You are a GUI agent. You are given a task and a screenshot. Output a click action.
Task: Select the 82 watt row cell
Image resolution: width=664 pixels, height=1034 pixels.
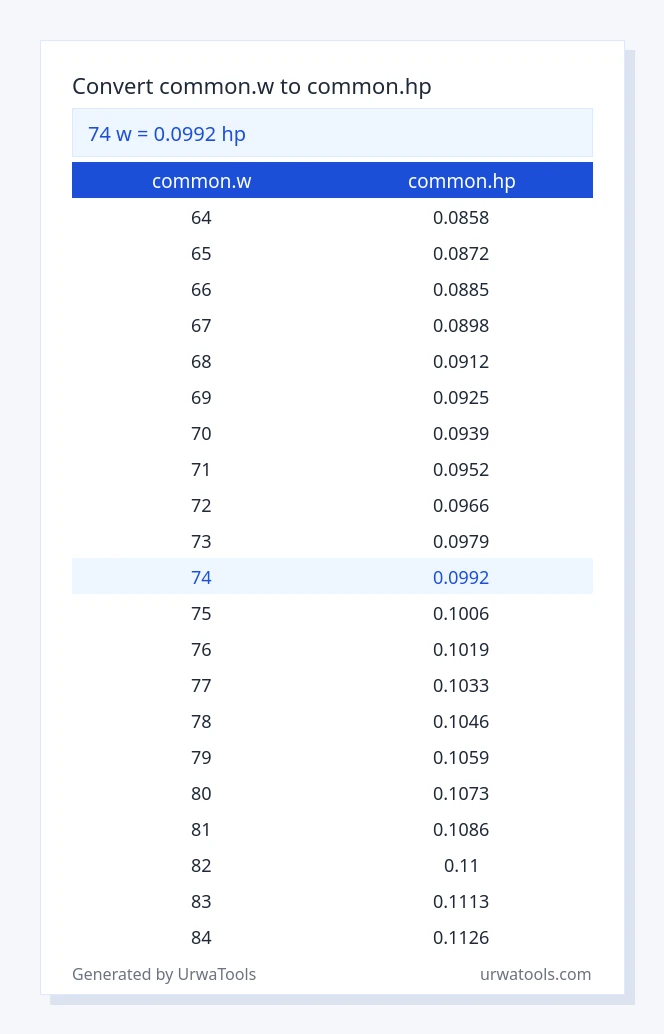click(x=201, y=865)
